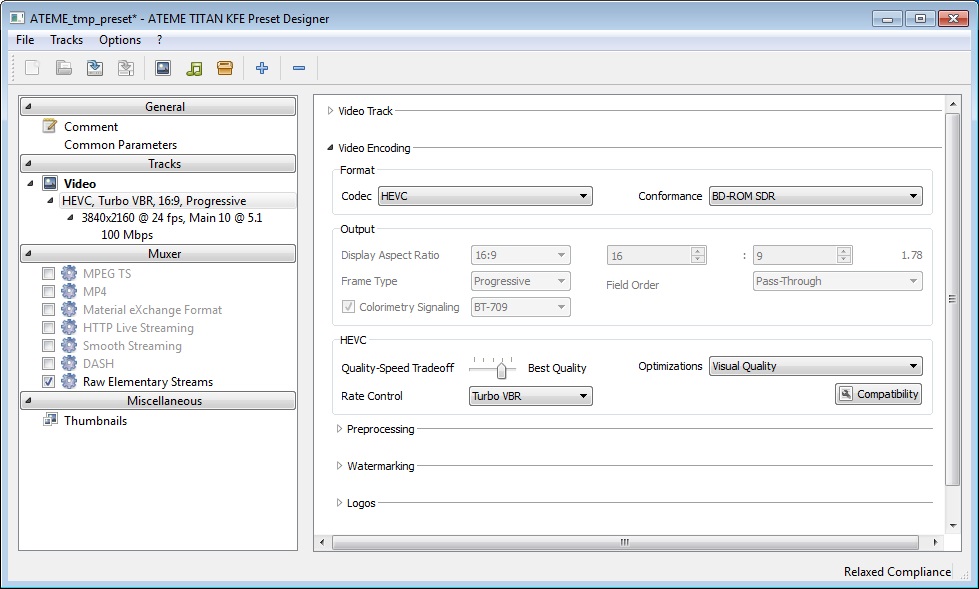Click the vertical scrollbar of settings panel
Image resolution: width=979 pixels, height=589 pixels.
click(x=952, y=299)
